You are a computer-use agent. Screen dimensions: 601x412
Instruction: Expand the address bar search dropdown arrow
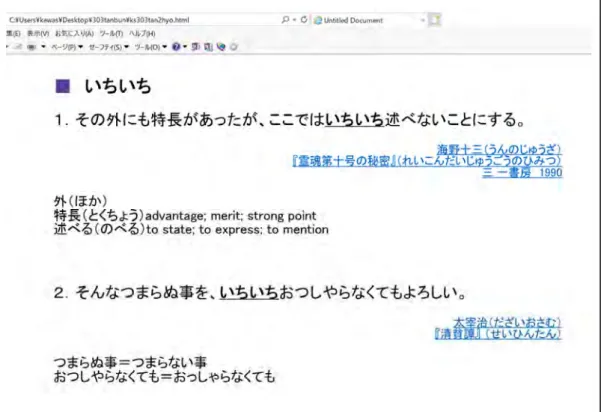(x=294, y=20)
